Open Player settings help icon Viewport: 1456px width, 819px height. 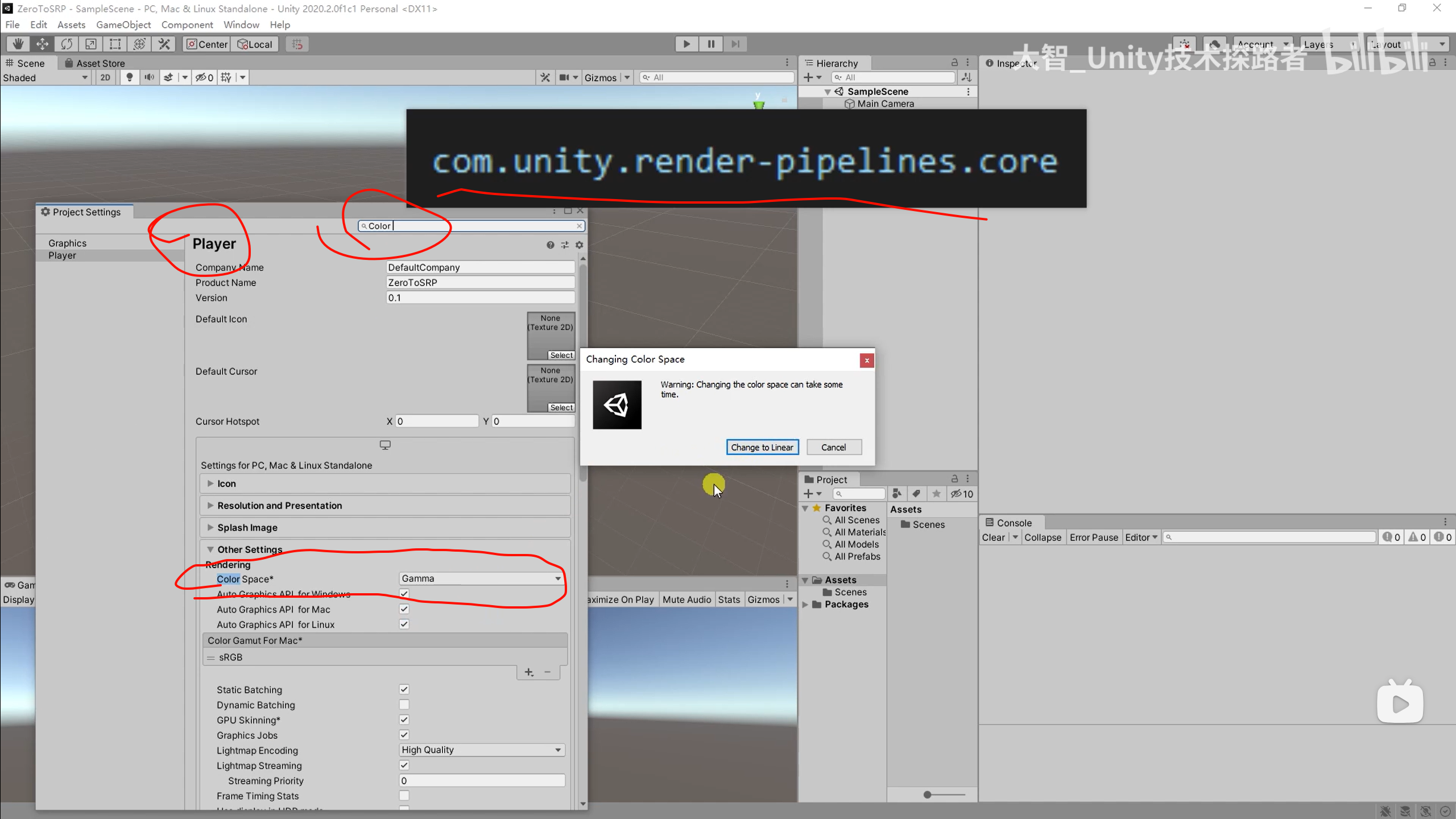point(550,245)
